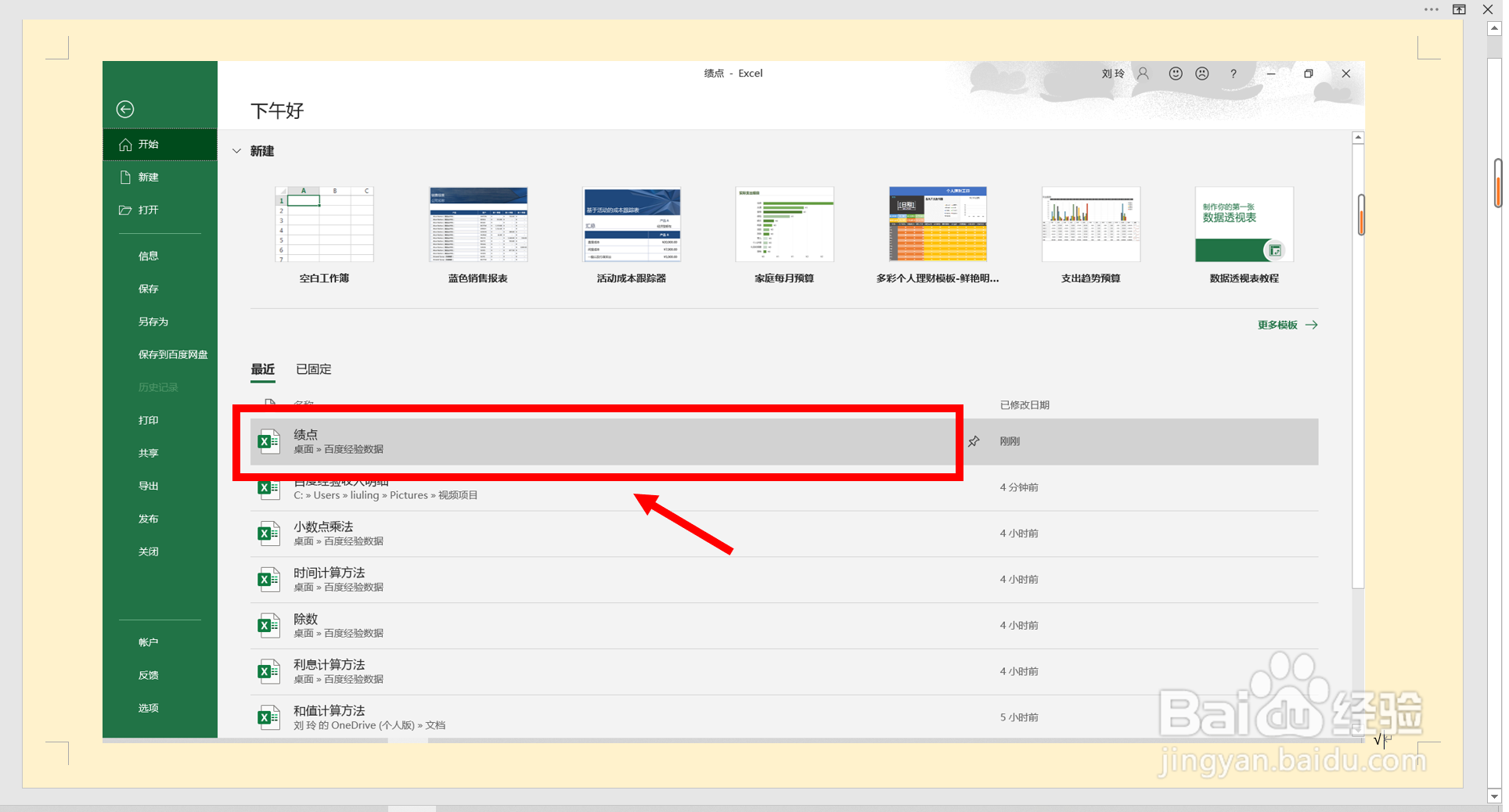Click the Excel icon beside 小数点乘法

pos(269,534)
